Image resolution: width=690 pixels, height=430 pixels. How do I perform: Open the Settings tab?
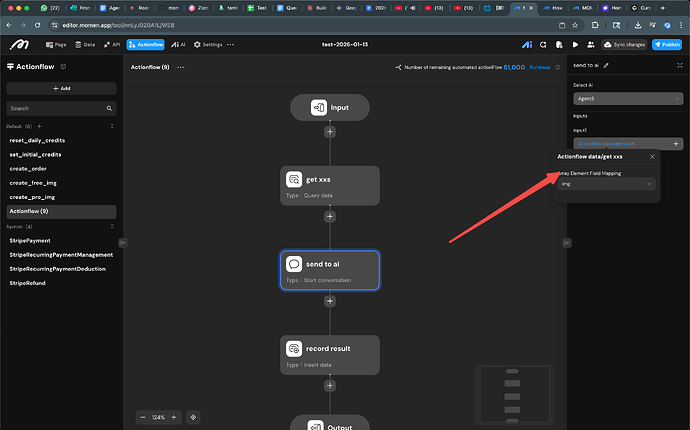coord(208,45)
